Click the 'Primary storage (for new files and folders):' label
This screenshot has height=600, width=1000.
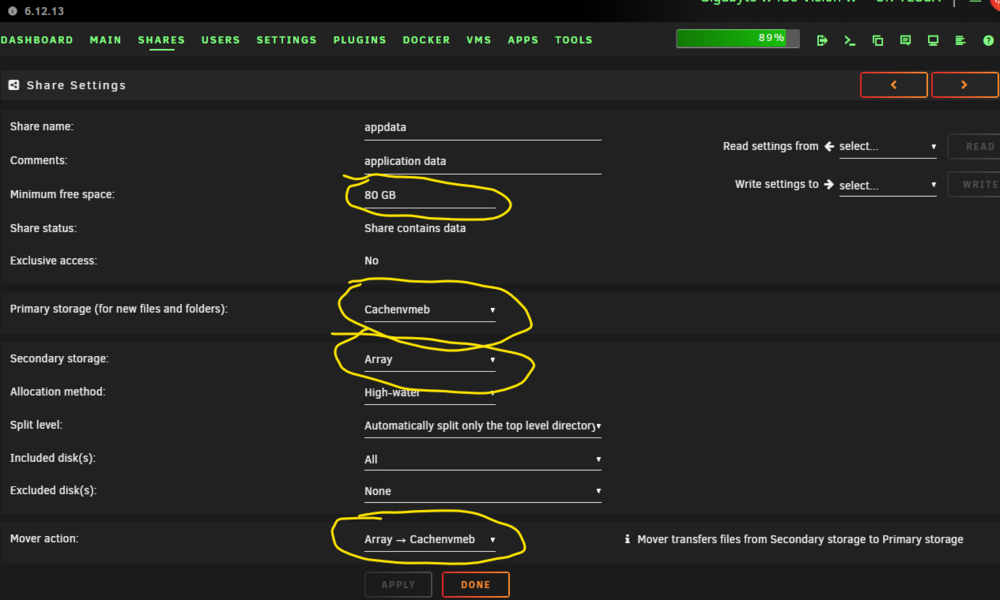119,309
